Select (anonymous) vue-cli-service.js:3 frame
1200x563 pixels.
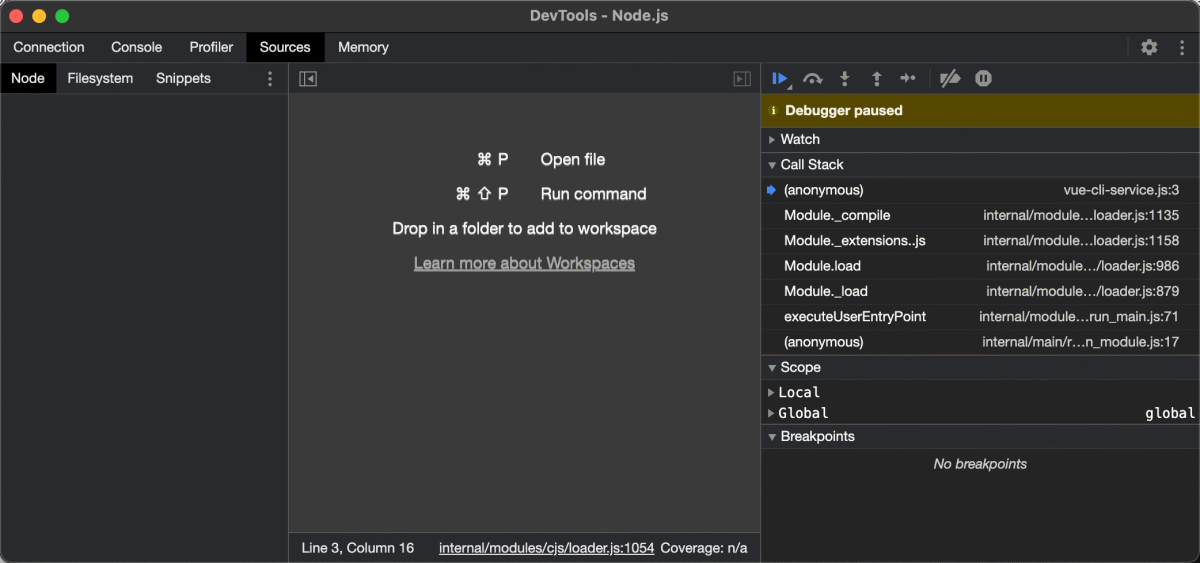coord(980,190)
